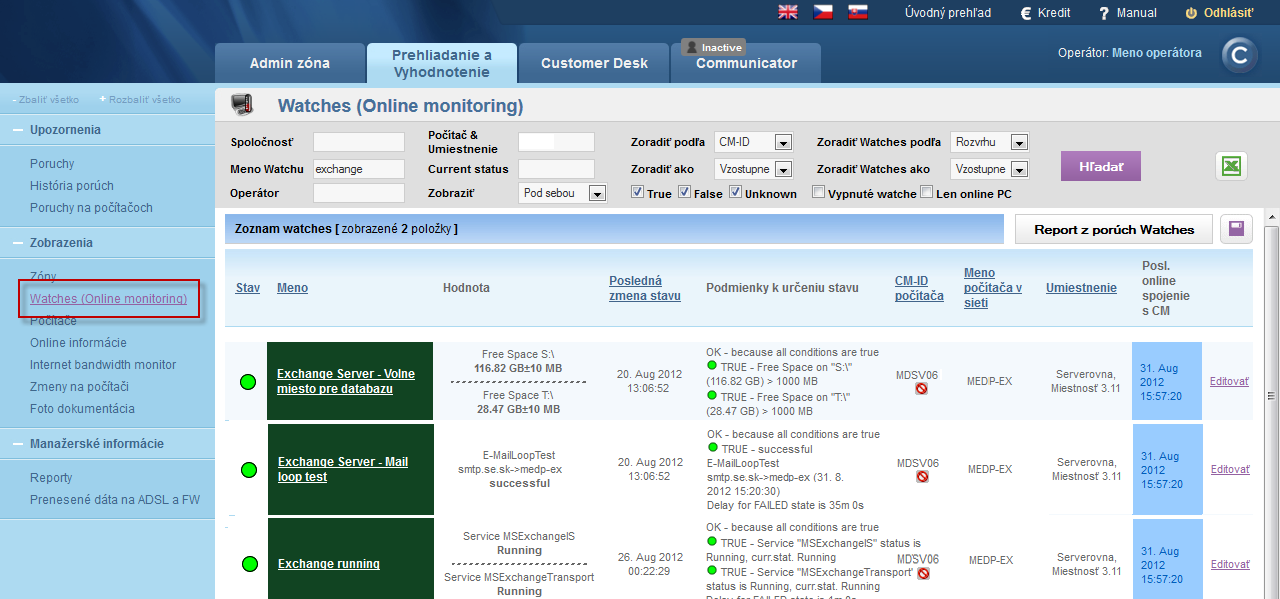
Task: Enable Len online PC checkbox
Action: 926,193
